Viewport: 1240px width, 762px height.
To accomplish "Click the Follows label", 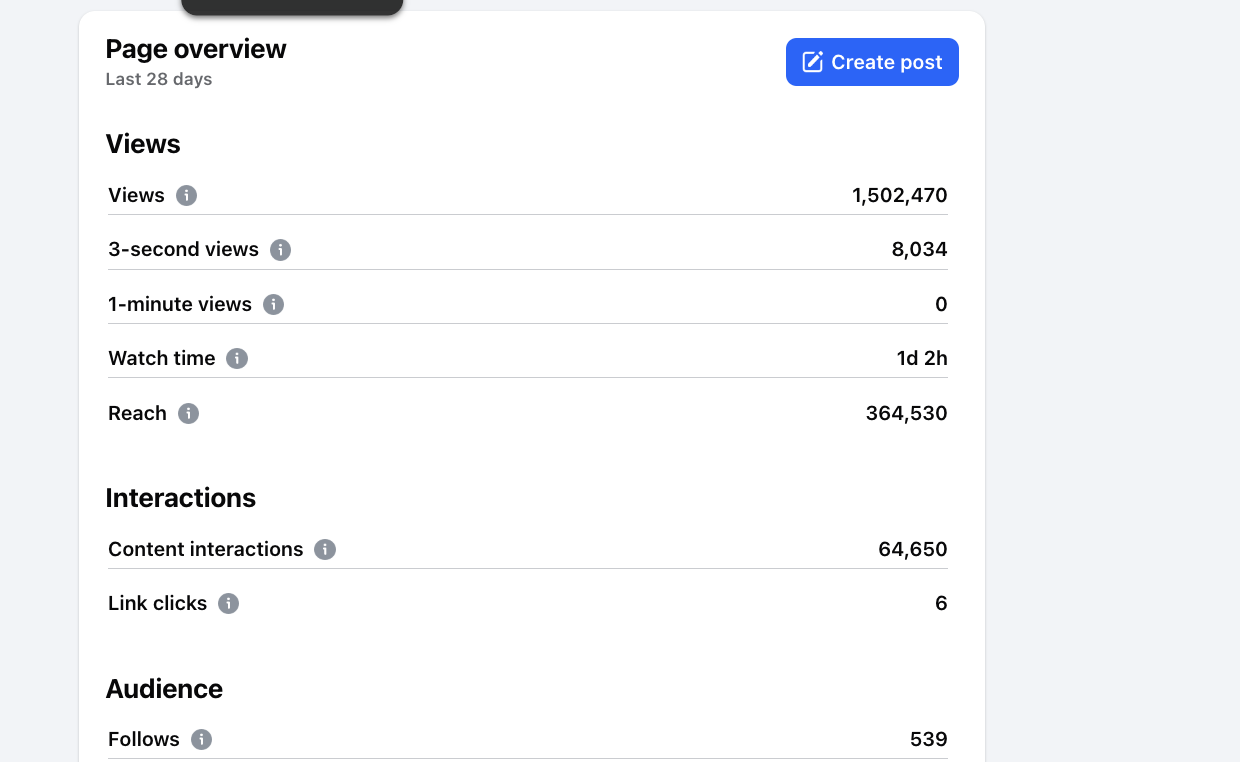I will (x=144, y=739).
